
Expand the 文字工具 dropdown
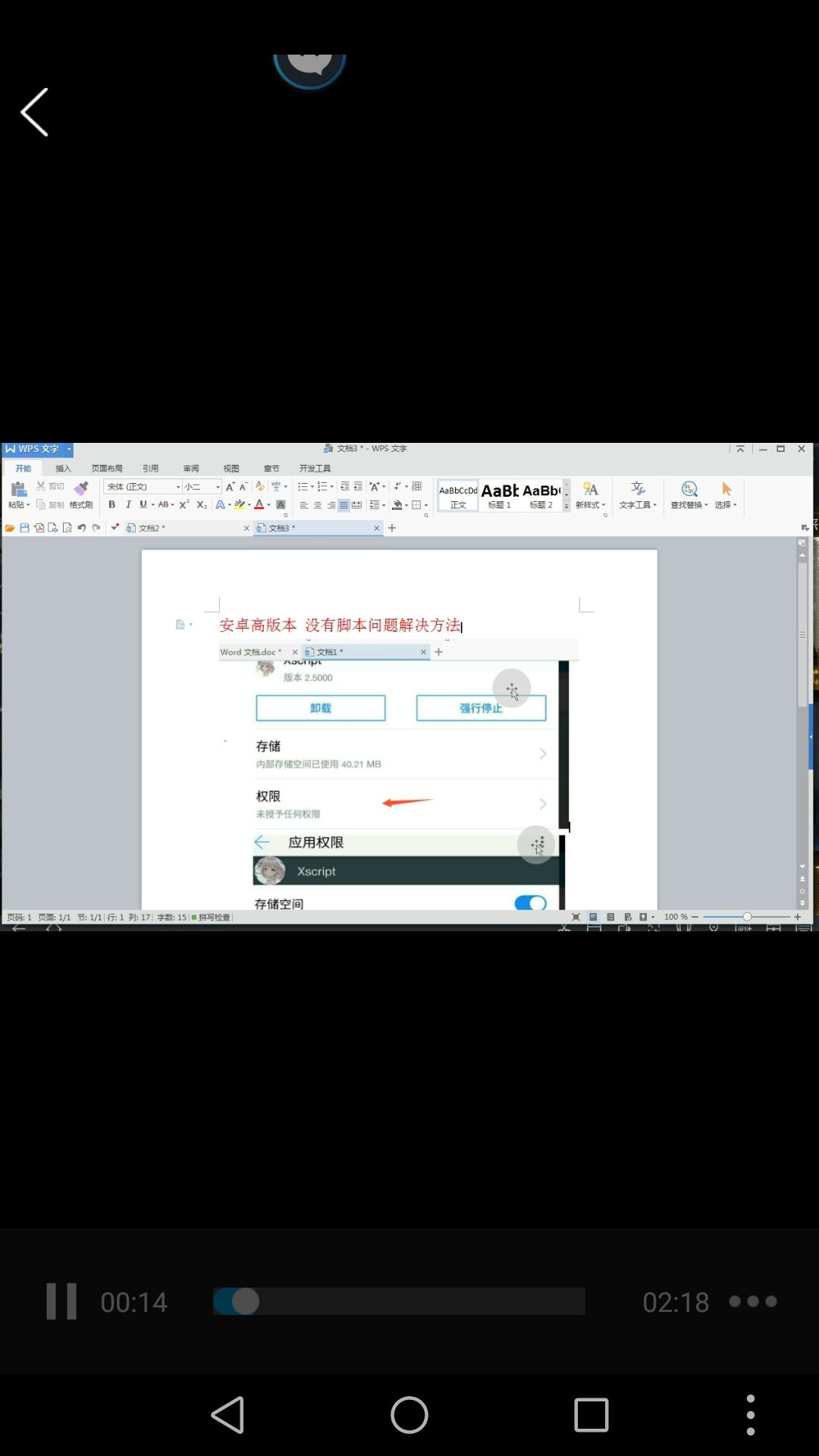tap(638, 495)
